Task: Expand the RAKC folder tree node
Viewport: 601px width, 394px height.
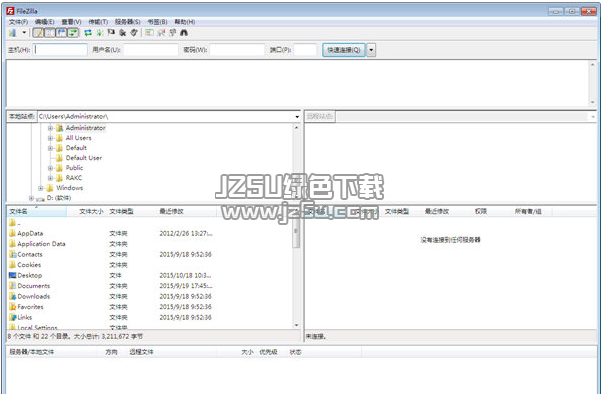Action: [50, 178]
